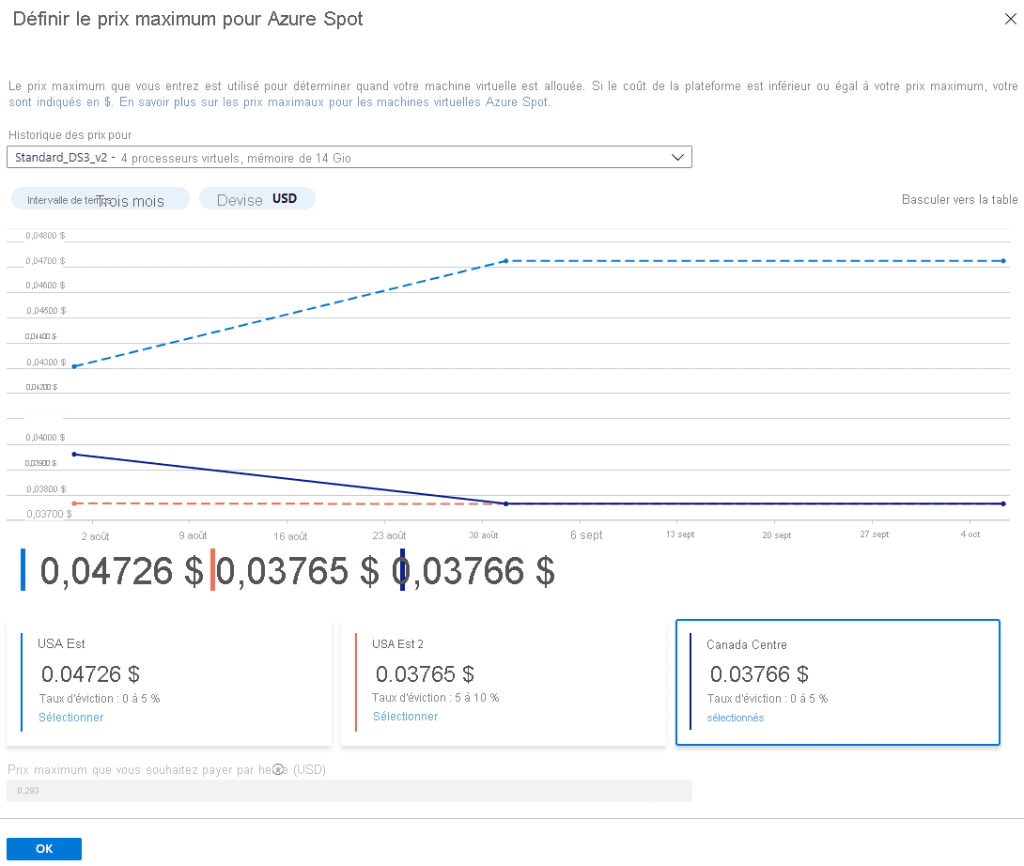Click the info icon beside the maximum price label
The image size is (1024, 866).
coord(278,769)
